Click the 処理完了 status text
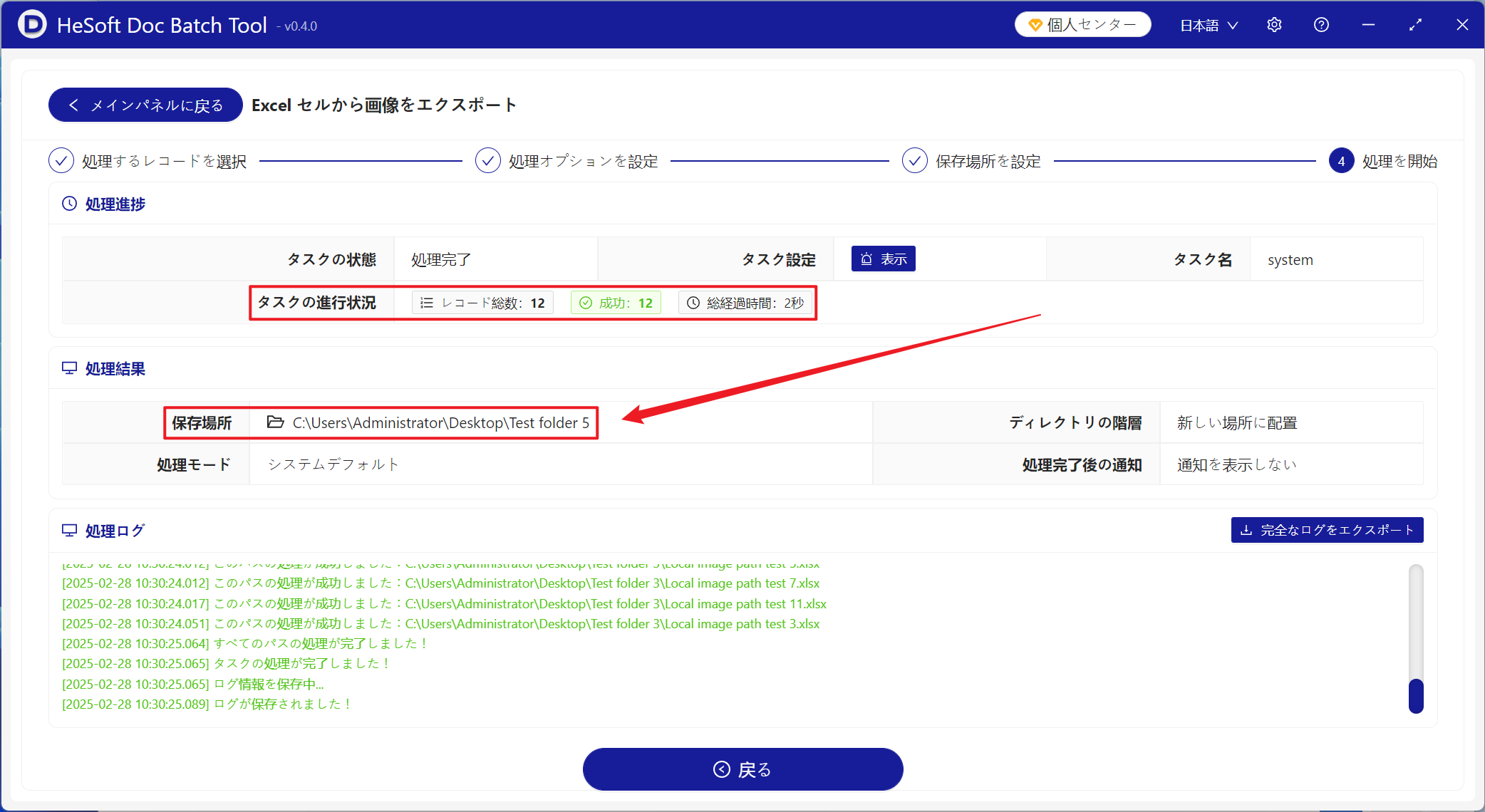The height and width of the screenshot is (812, 1485). 441,260
